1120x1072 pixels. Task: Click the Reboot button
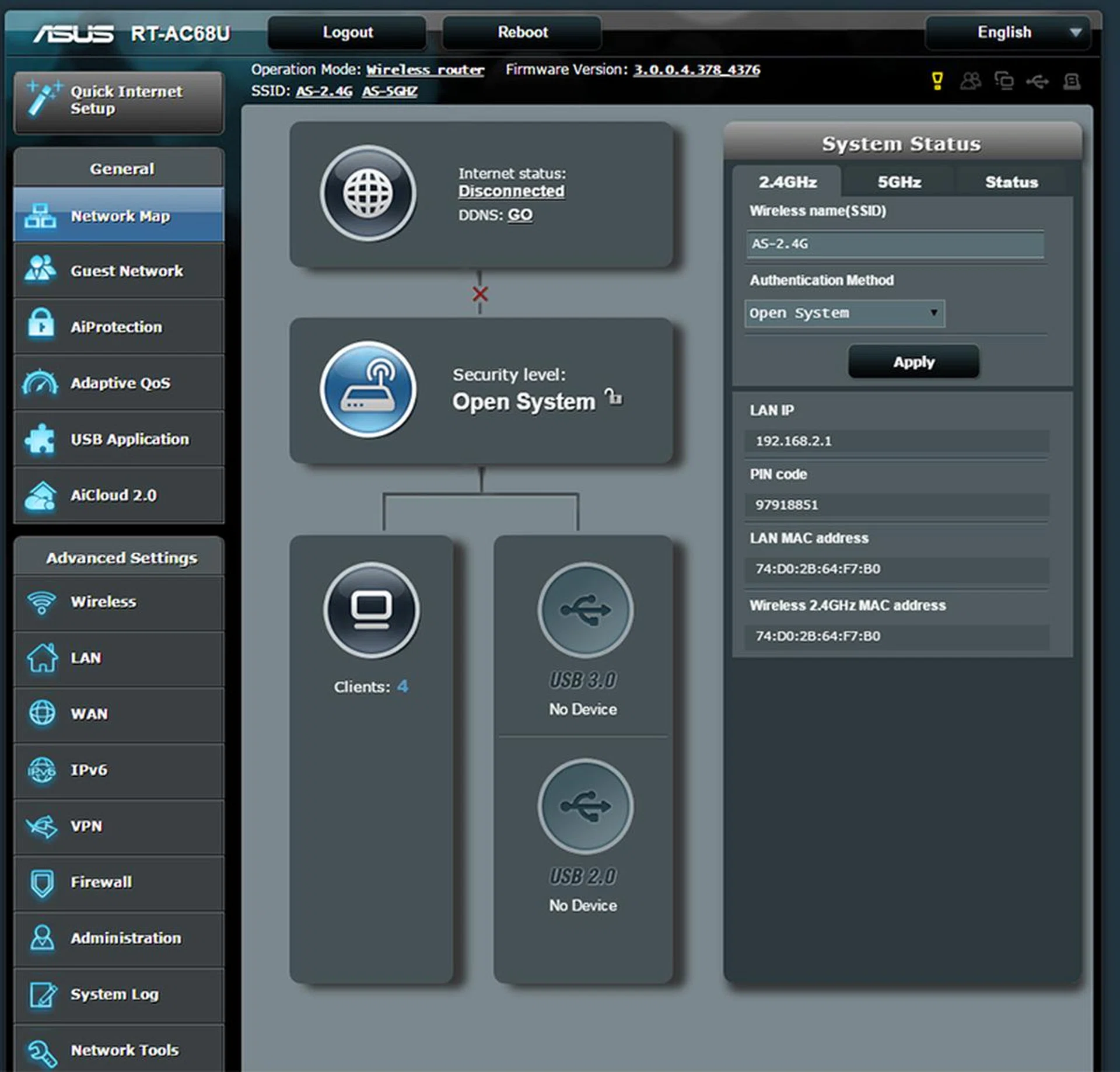pos(522,33)
